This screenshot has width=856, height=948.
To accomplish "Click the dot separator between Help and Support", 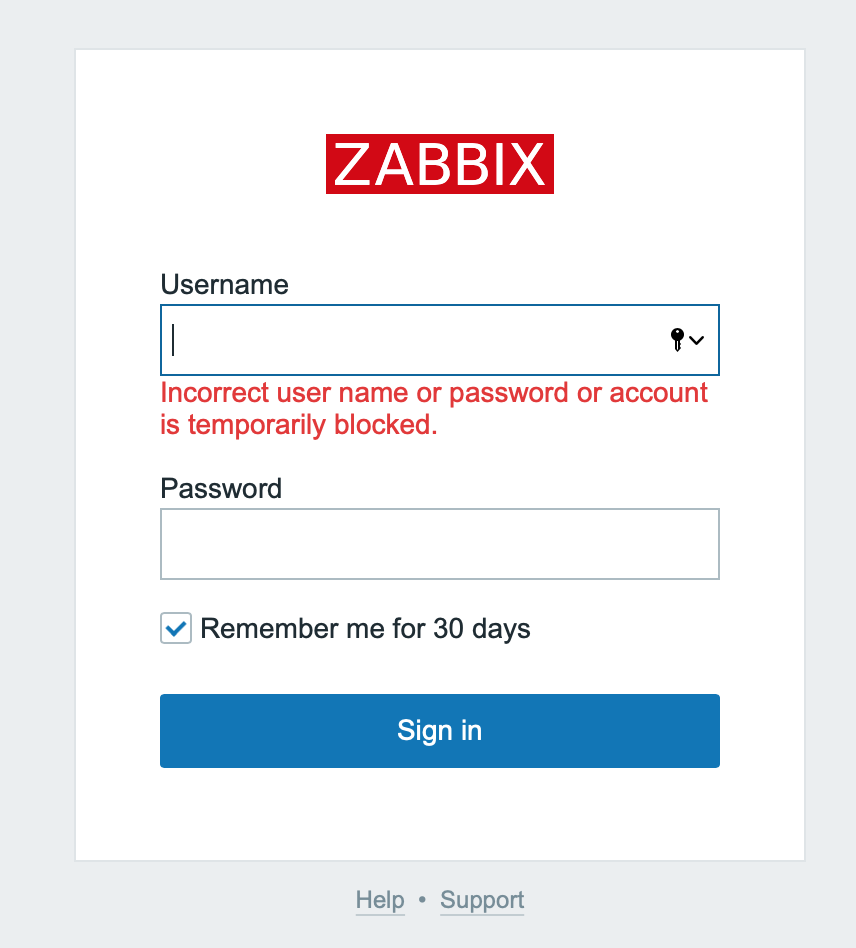I will point(422,900).
